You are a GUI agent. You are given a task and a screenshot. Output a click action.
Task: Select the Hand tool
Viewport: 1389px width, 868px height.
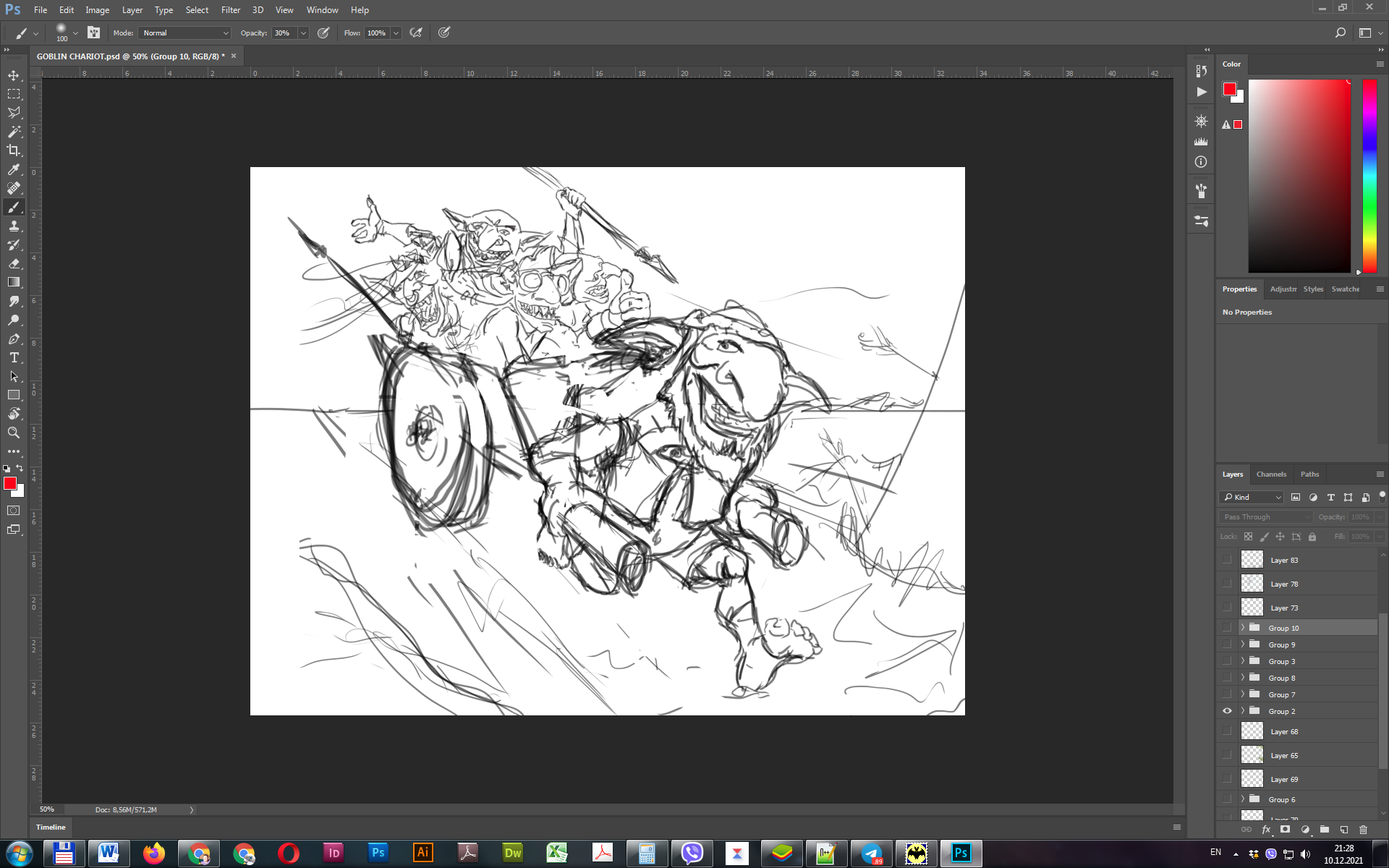[x=14, y=414]
